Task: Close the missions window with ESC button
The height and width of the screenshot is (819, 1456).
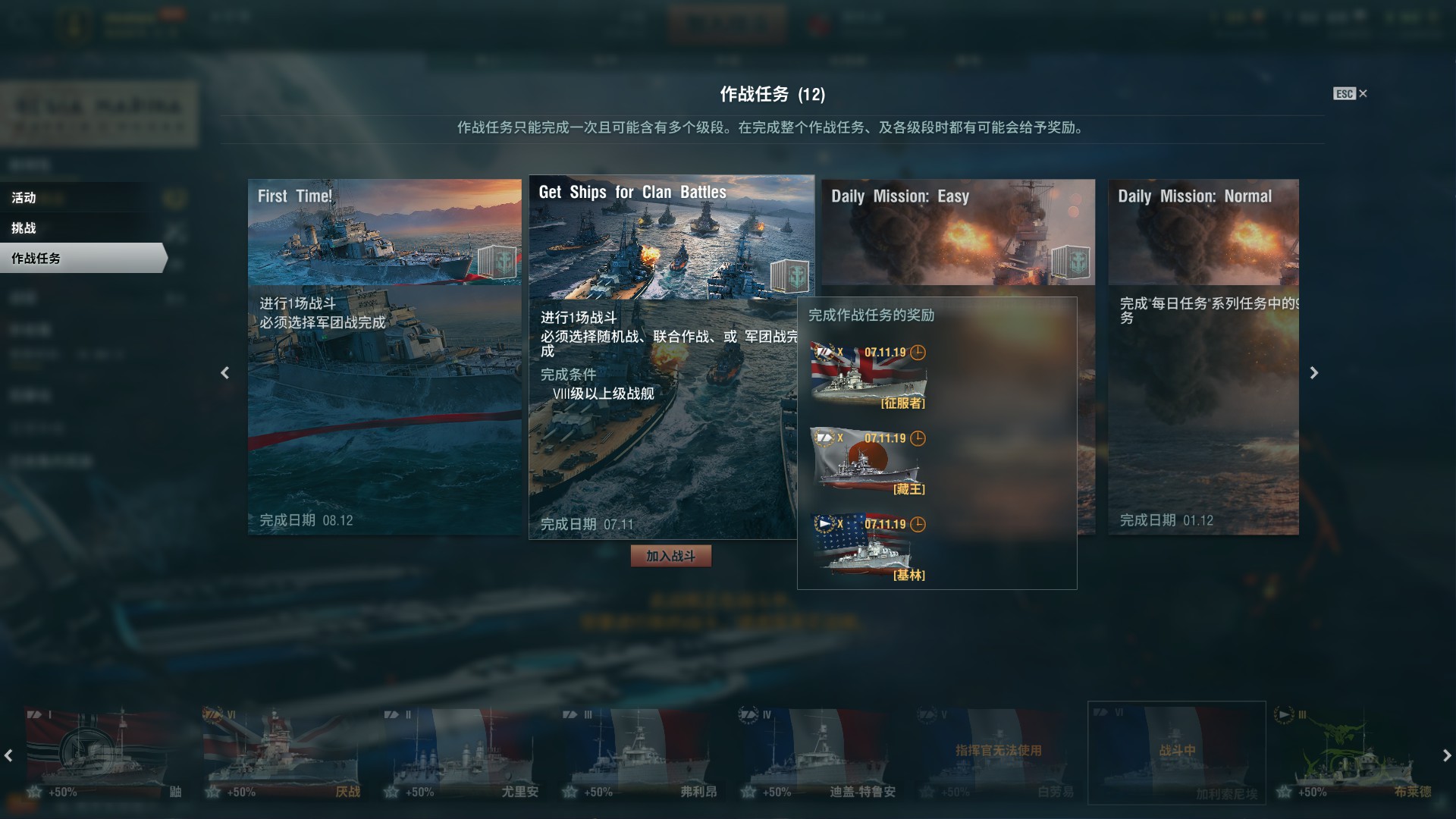Action: pos(1351,93)
